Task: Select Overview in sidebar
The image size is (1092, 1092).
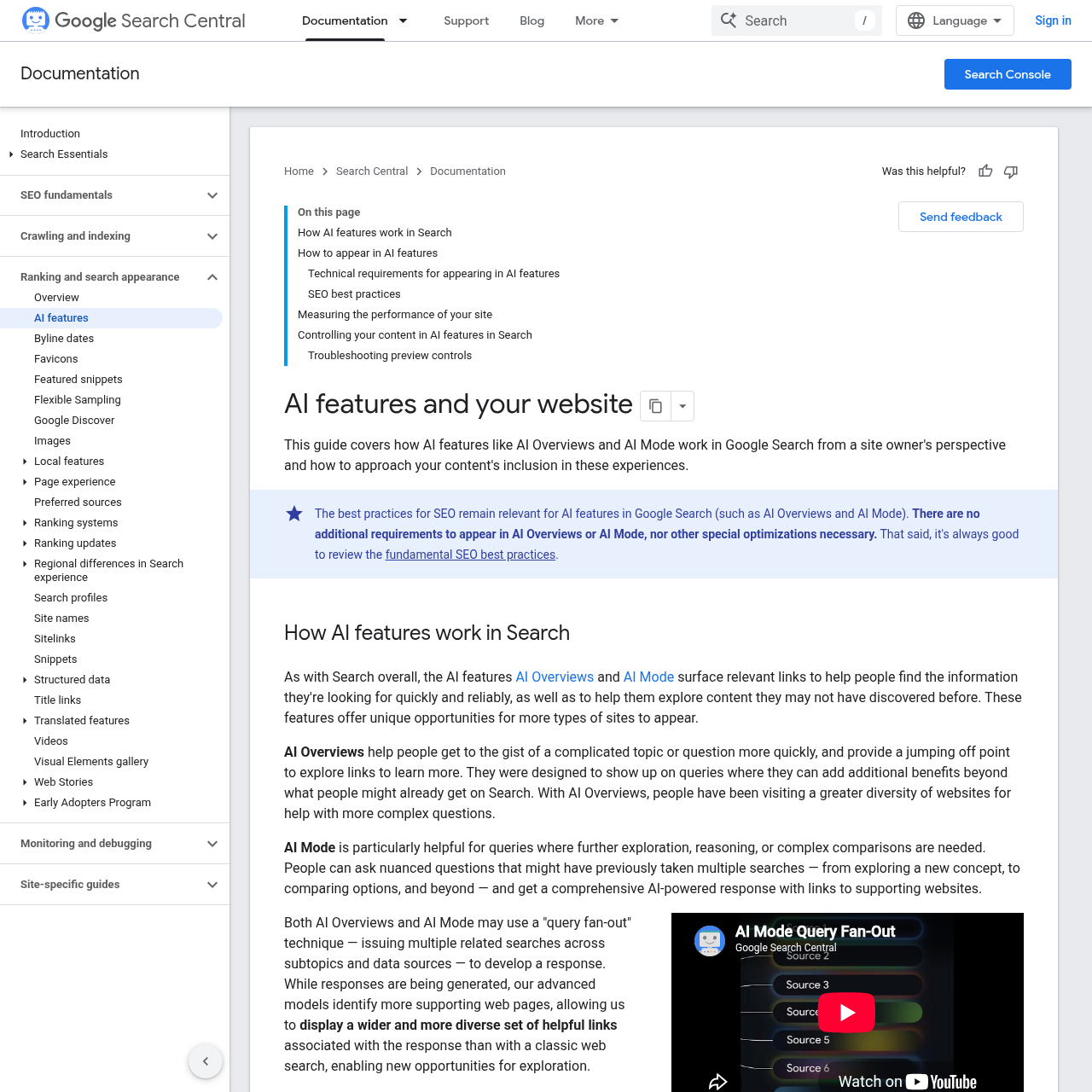Action: click(x=56, y=298)
